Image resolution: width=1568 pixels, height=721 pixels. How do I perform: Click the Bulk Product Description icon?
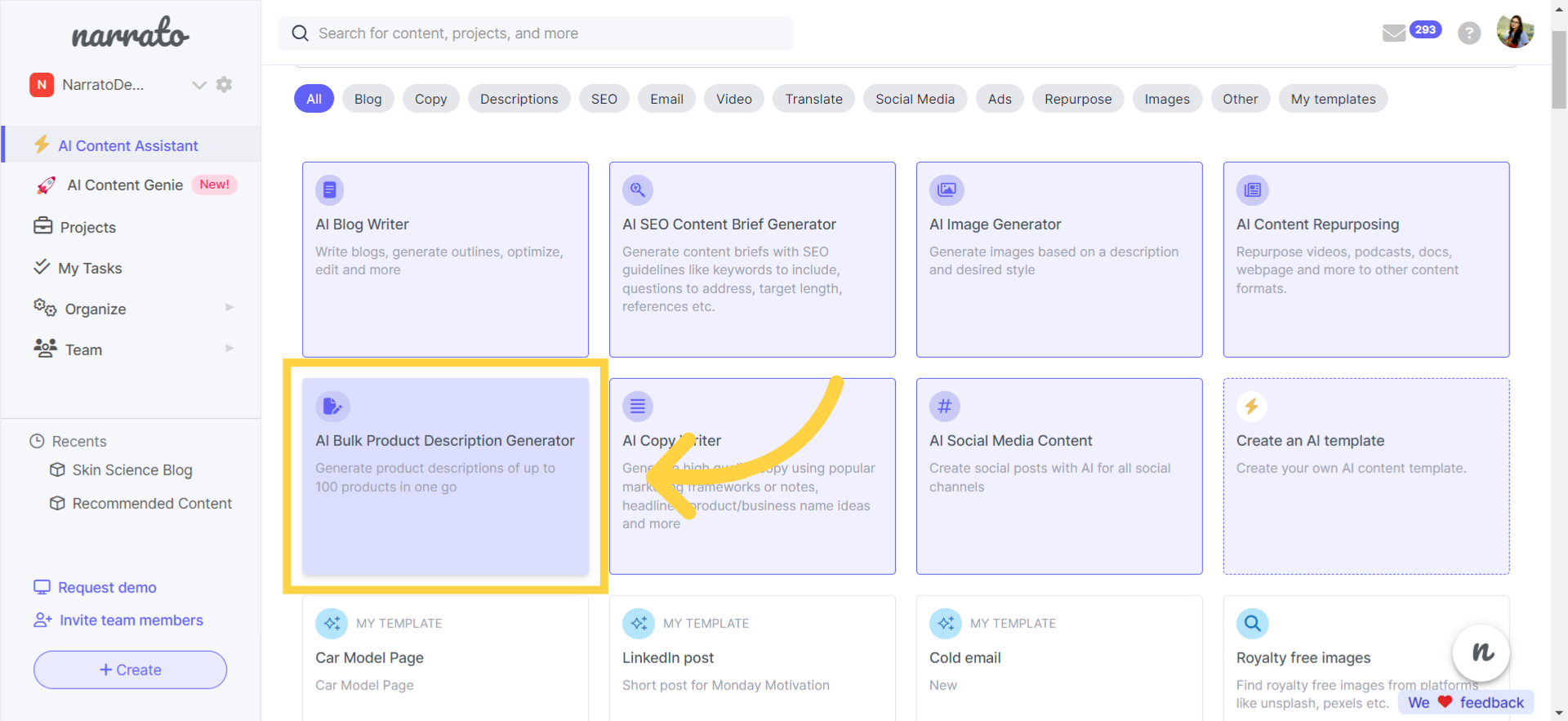click(x=332, y=407)
